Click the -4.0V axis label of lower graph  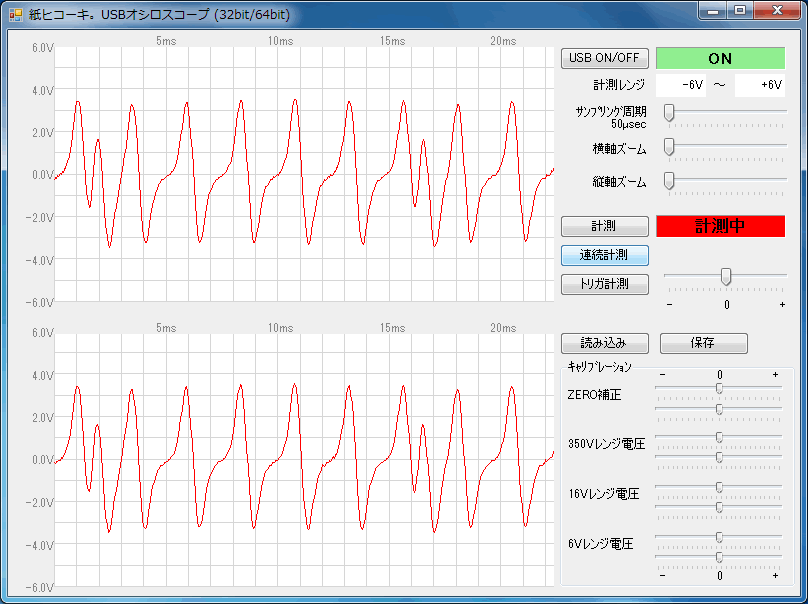point(39,545)
